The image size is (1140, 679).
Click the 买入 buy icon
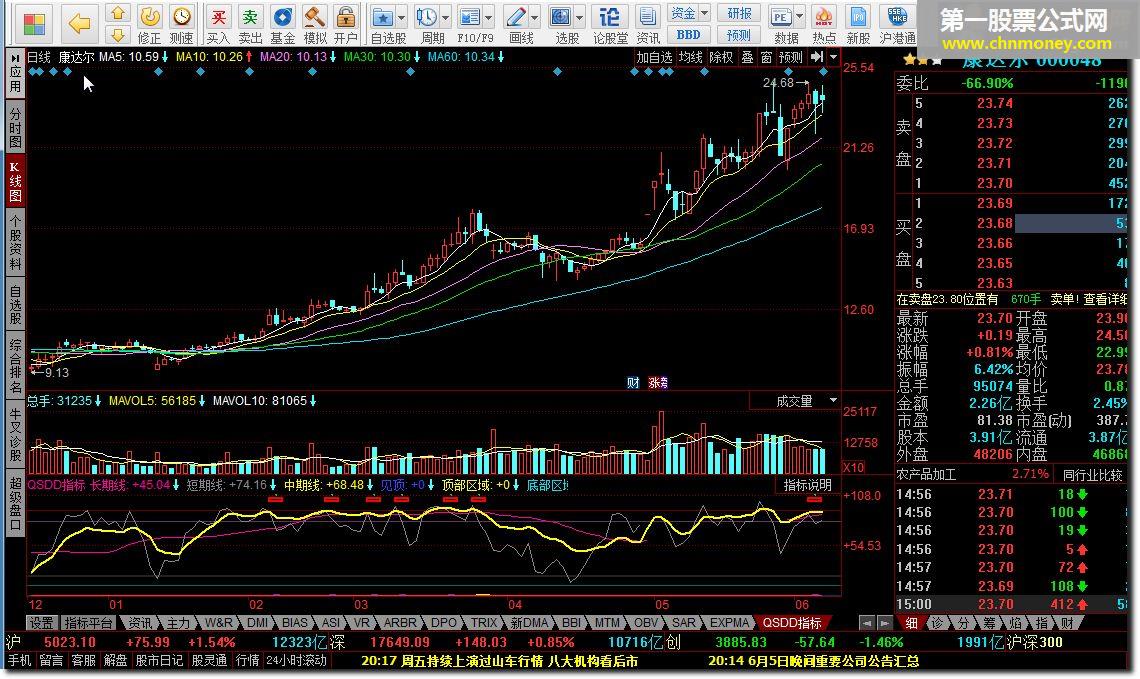coord(218,24)
